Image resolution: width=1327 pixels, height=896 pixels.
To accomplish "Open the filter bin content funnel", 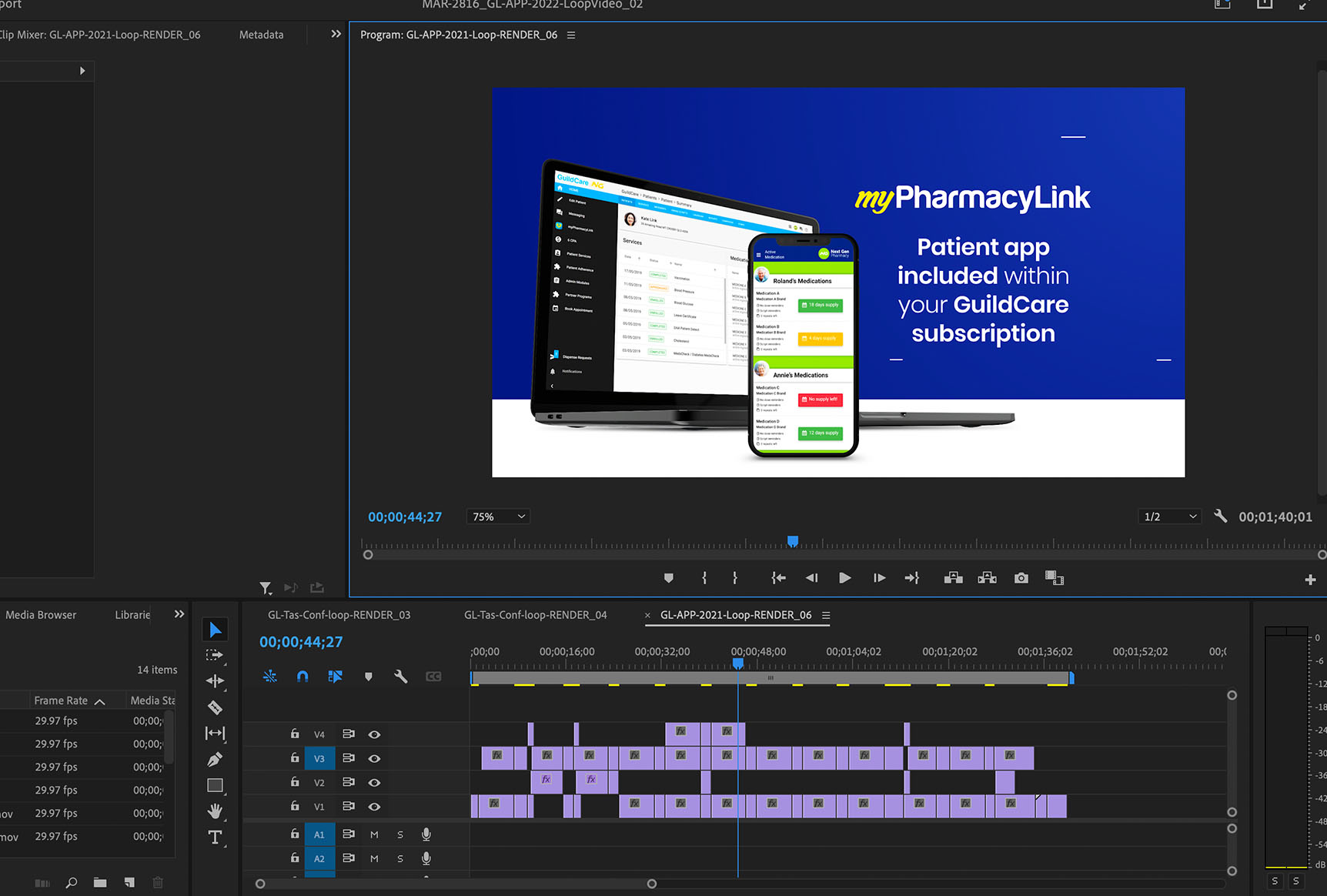I will tap(266, 588).
